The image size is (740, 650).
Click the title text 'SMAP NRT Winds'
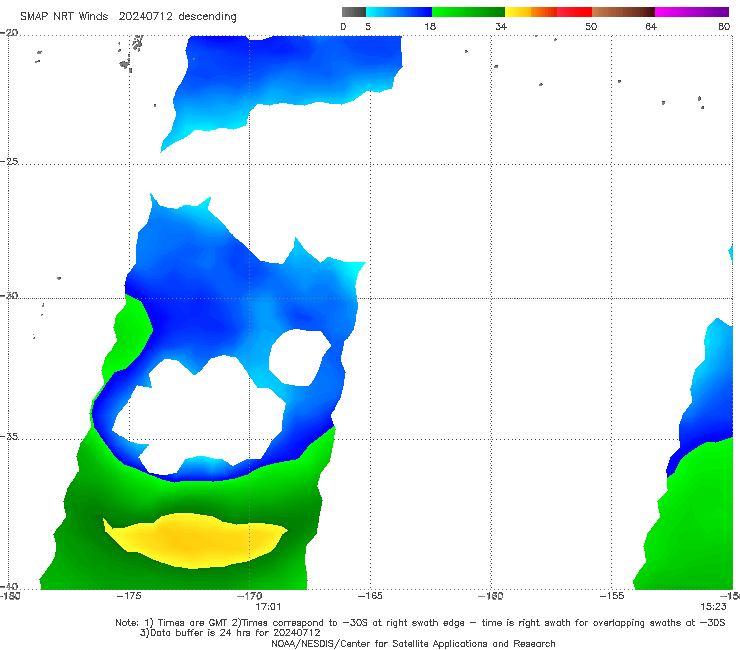(x=64, y=16)
